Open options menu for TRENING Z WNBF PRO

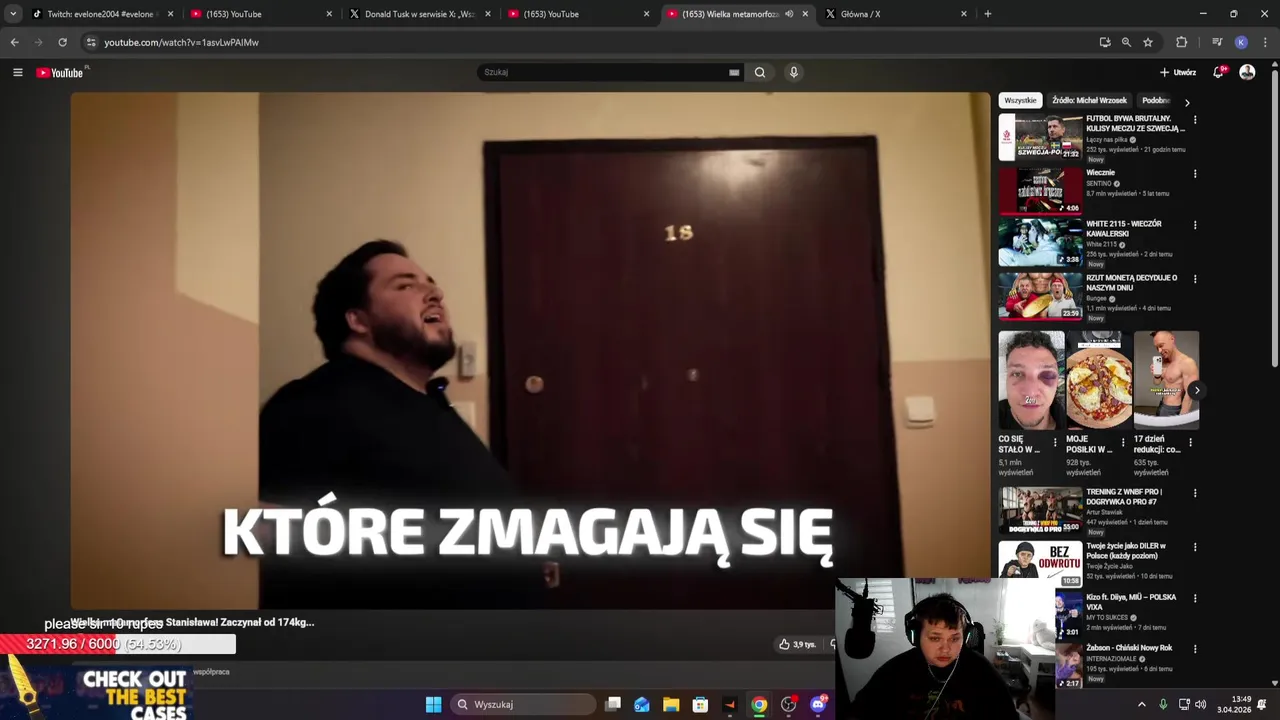point(1195,493)
